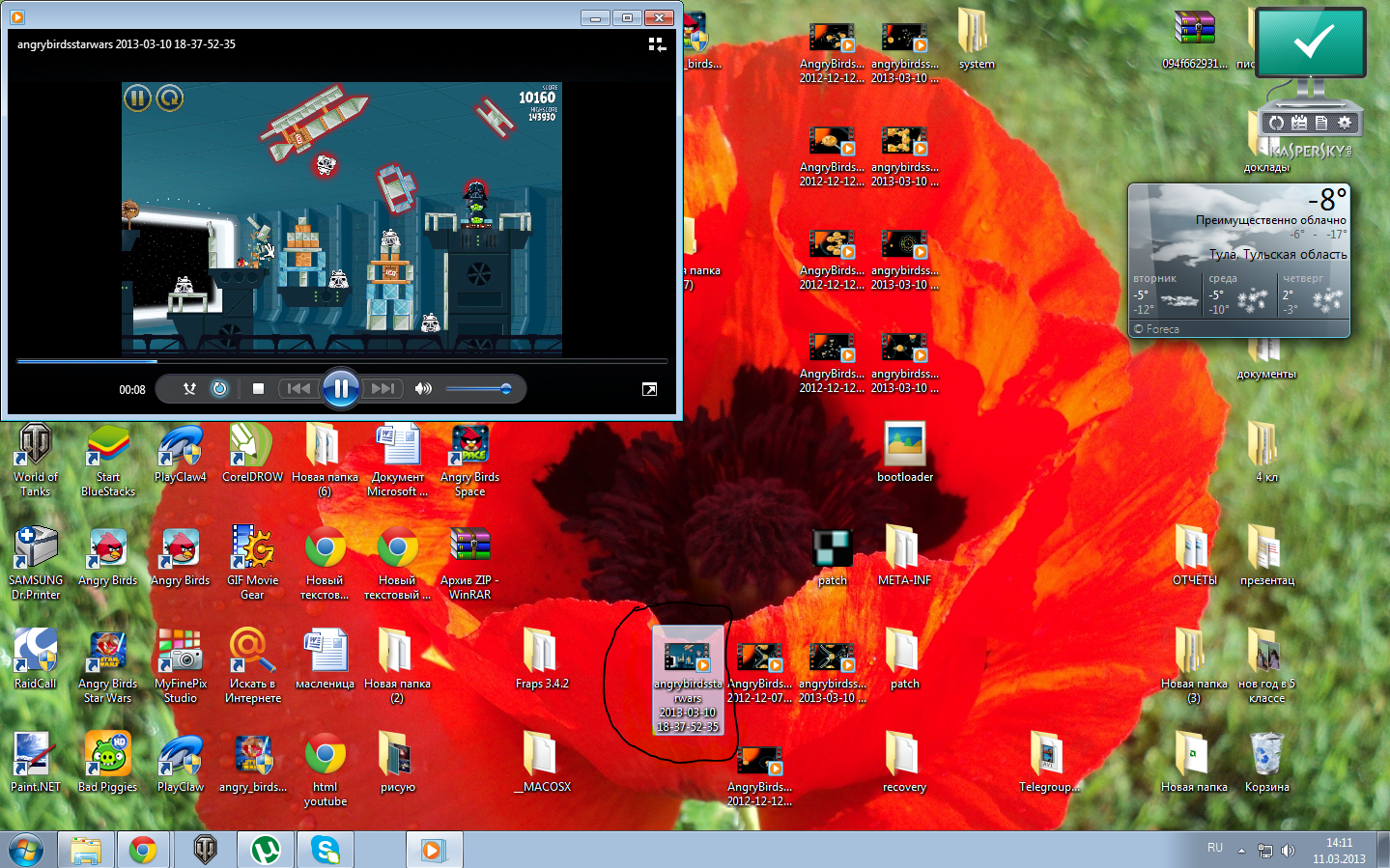Open the Foreca link in weather gadget
Viewport: 1390px width, 868px height.
[1156, 329]
